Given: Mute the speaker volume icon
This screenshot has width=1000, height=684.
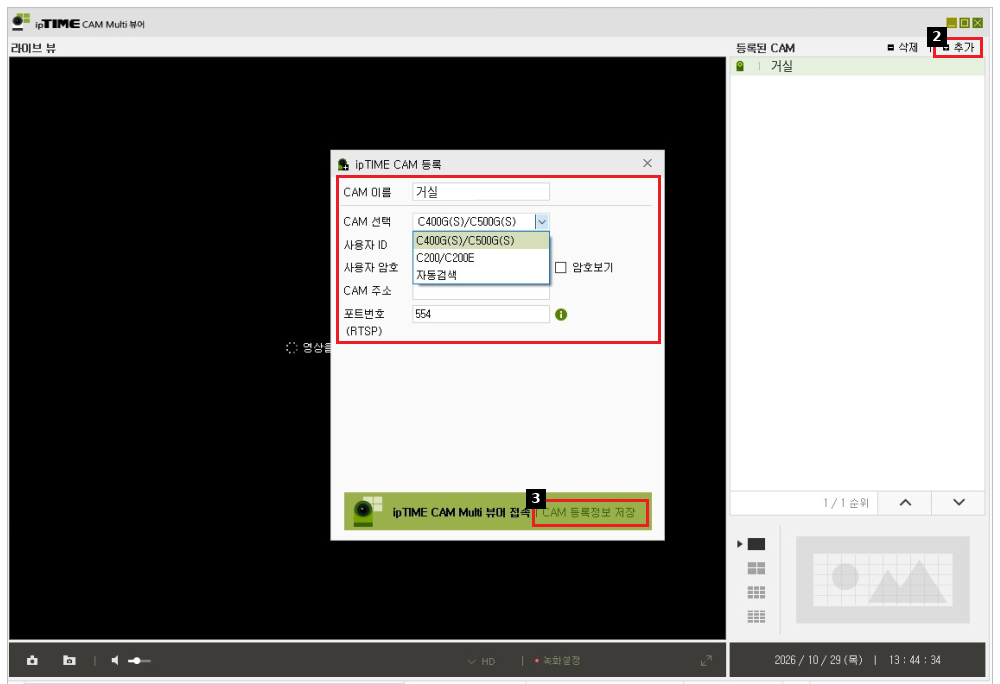Looking at the screenshot, I should tap(115, 660).
